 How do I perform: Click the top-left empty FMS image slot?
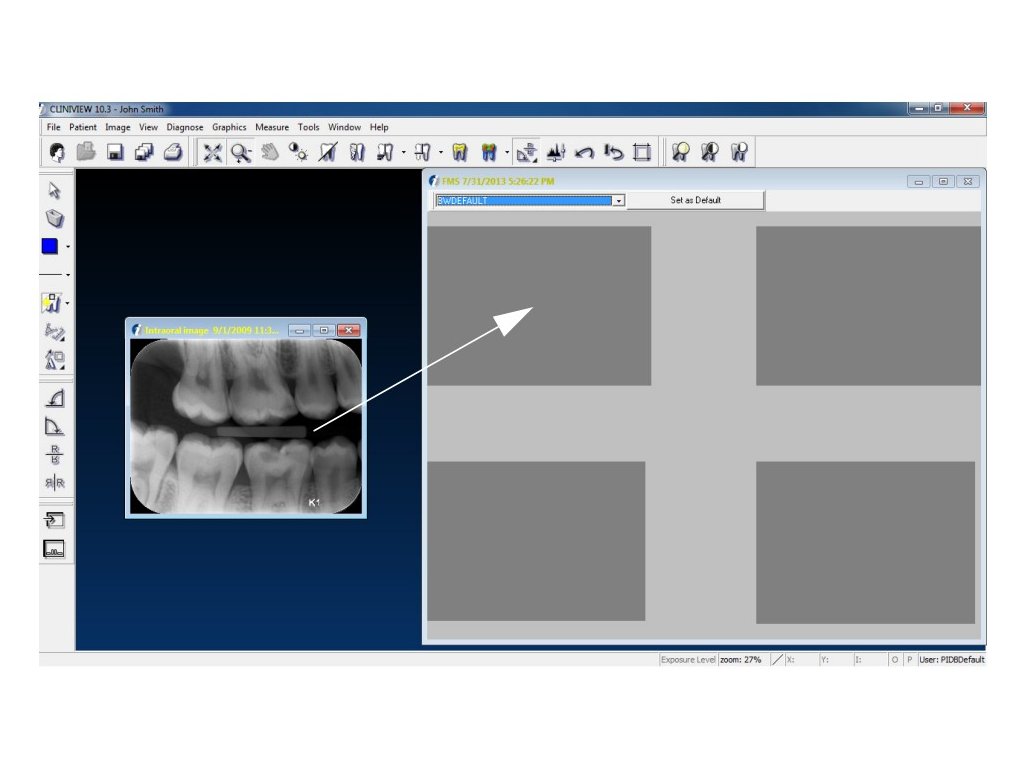[539, 305]
